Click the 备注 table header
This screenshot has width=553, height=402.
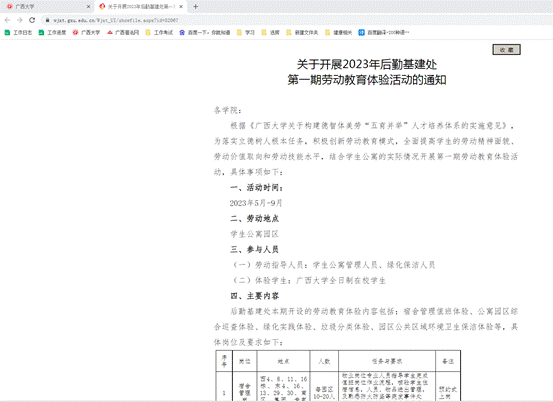pyautogui.click(x=448, y=361)
